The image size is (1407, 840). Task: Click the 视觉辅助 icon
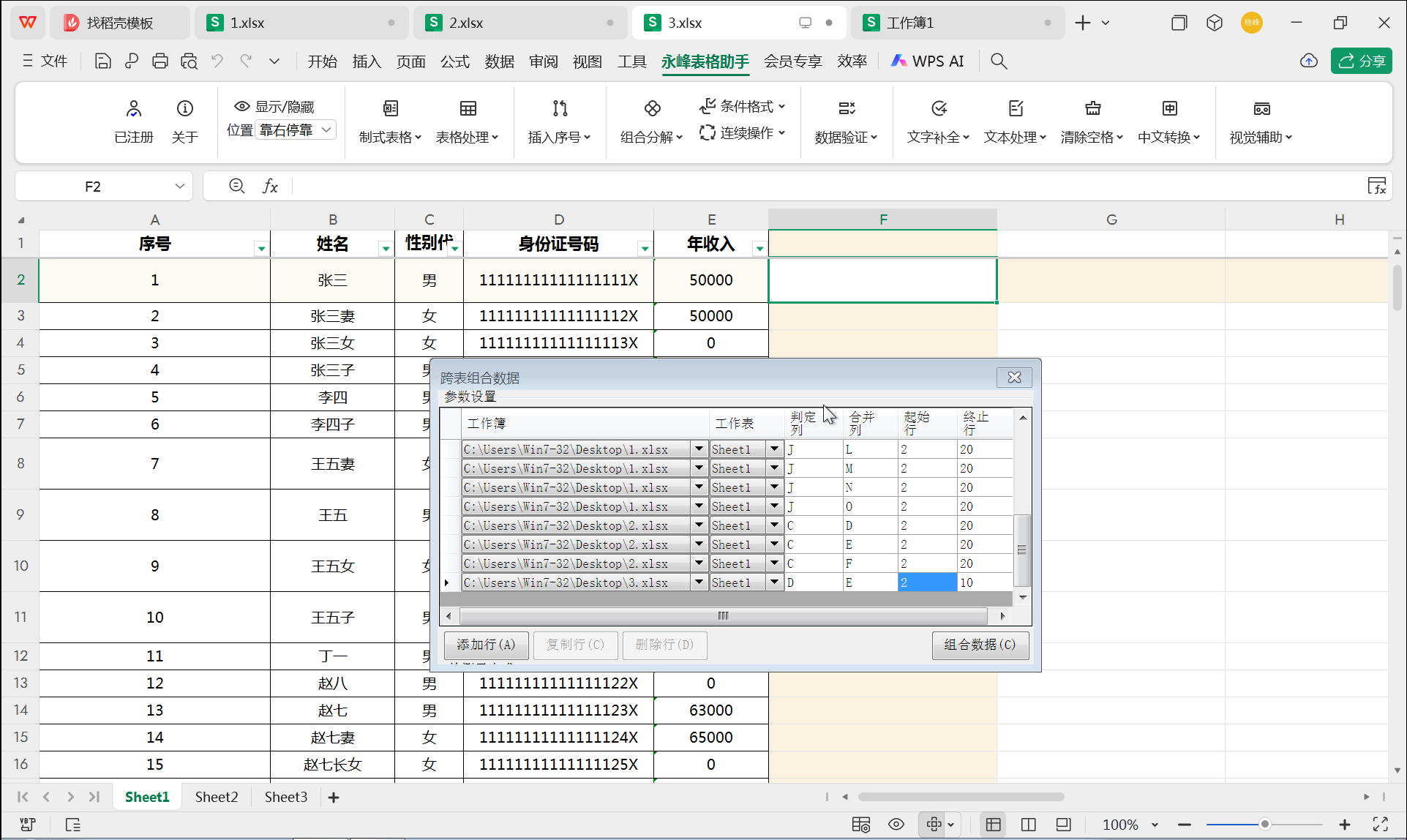point(1261,121)
